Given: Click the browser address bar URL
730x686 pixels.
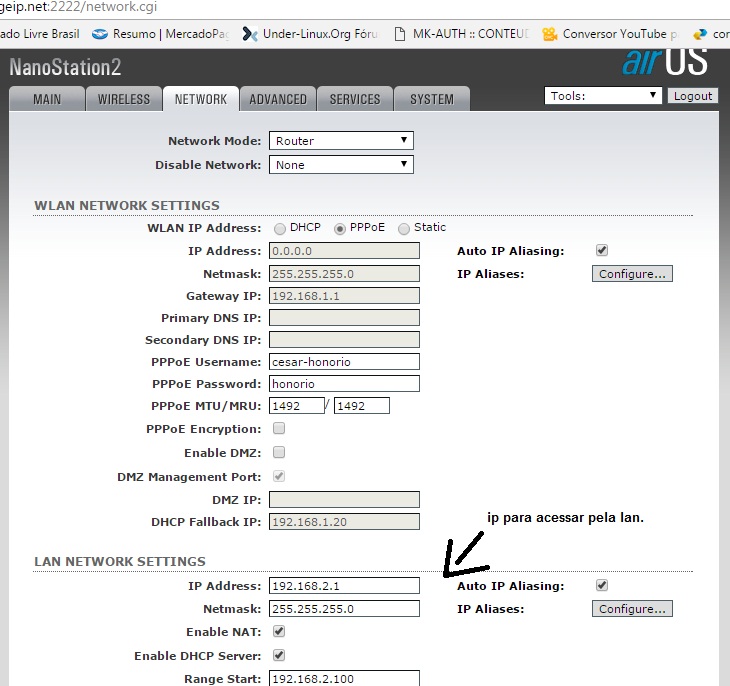Looking at the screenshot, I should (78, 7).
